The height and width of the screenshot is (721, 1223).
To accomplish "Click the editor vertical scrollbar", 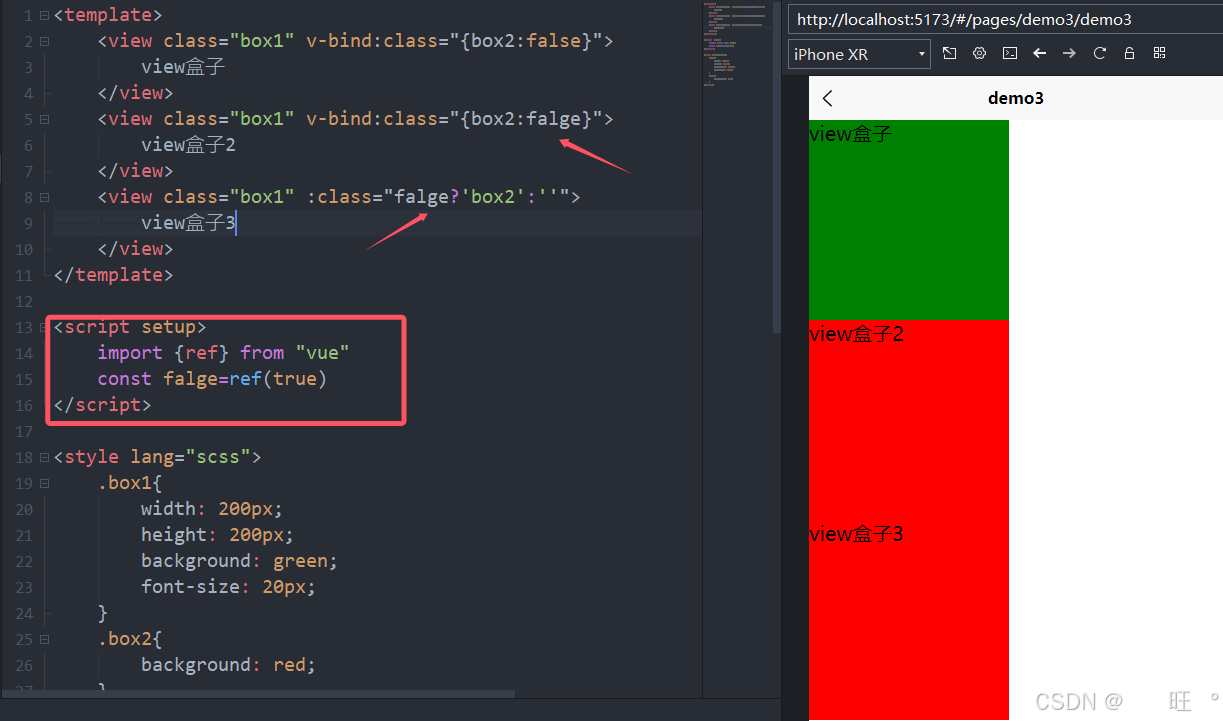I will tap(776, 167).
